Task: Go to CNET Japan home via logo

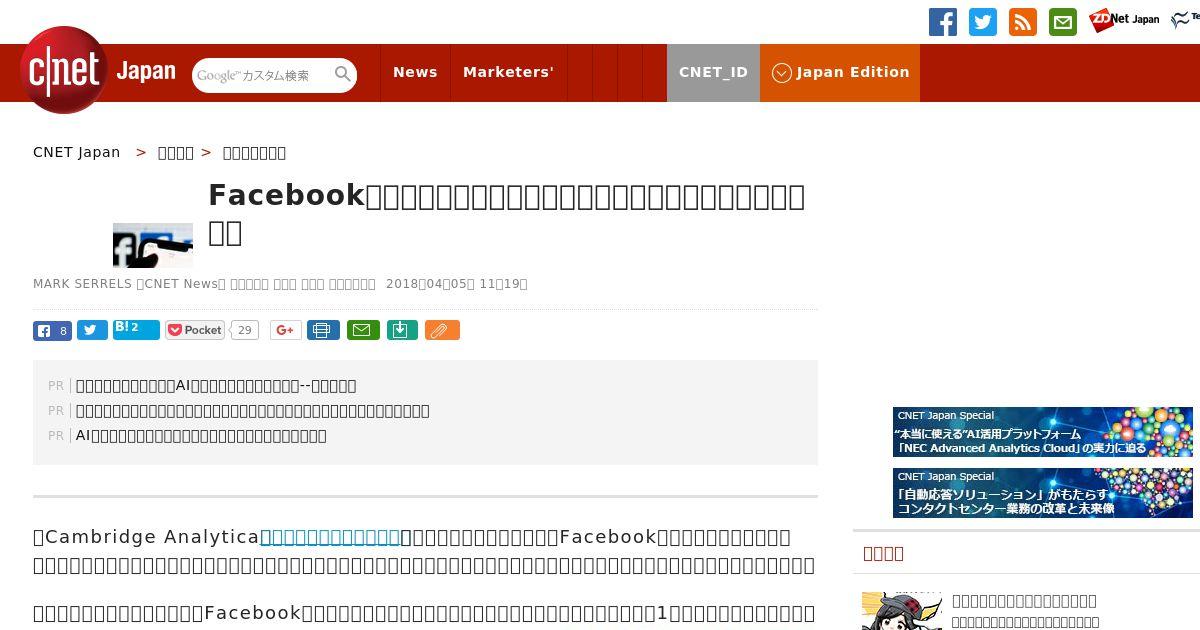Action: pyautogui.click(x=98, y=70)
